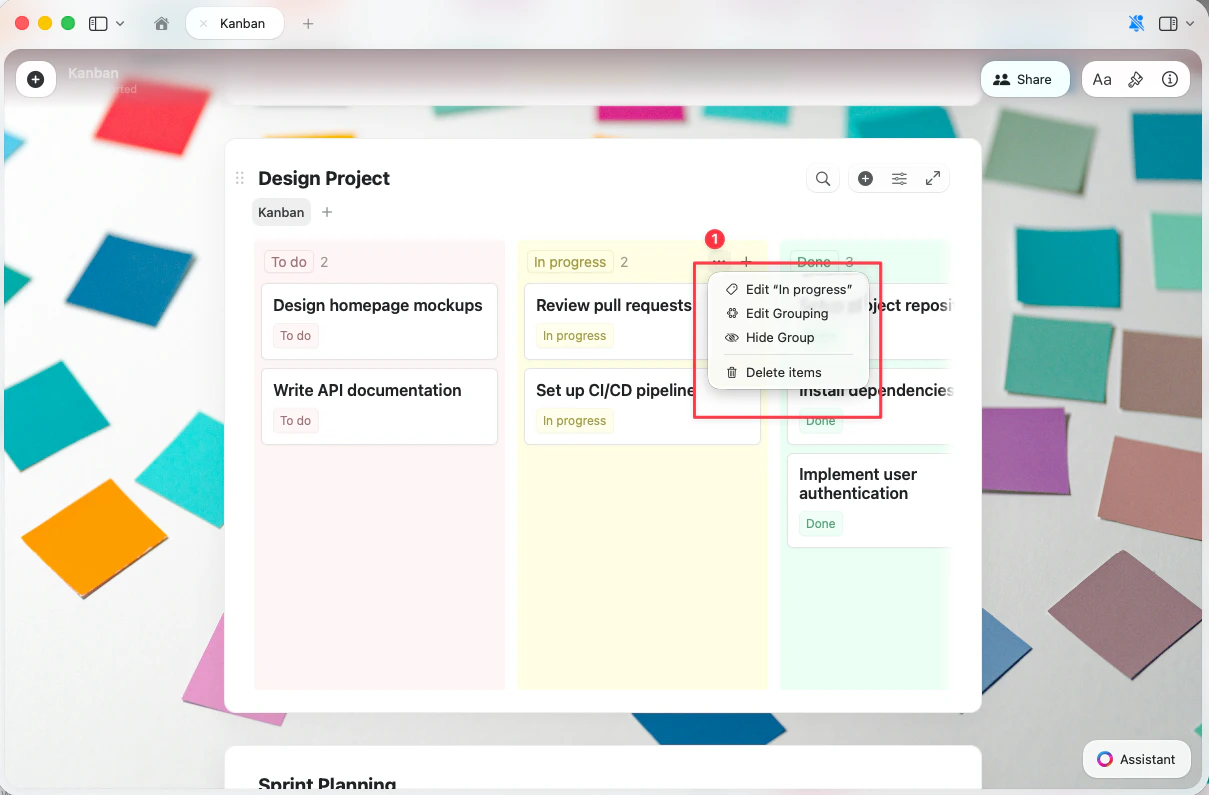Open search within the Design Project board
1209x795 pixels.
(x=822, y=178)
